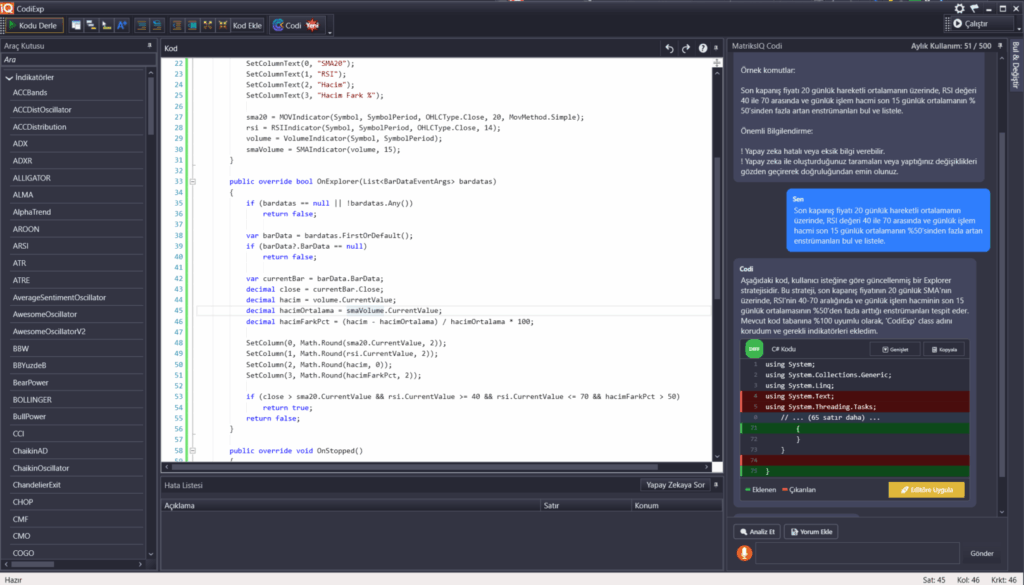Open the help question mark icon
This screenshot has height=585, width=1024.
click(703, 48)
